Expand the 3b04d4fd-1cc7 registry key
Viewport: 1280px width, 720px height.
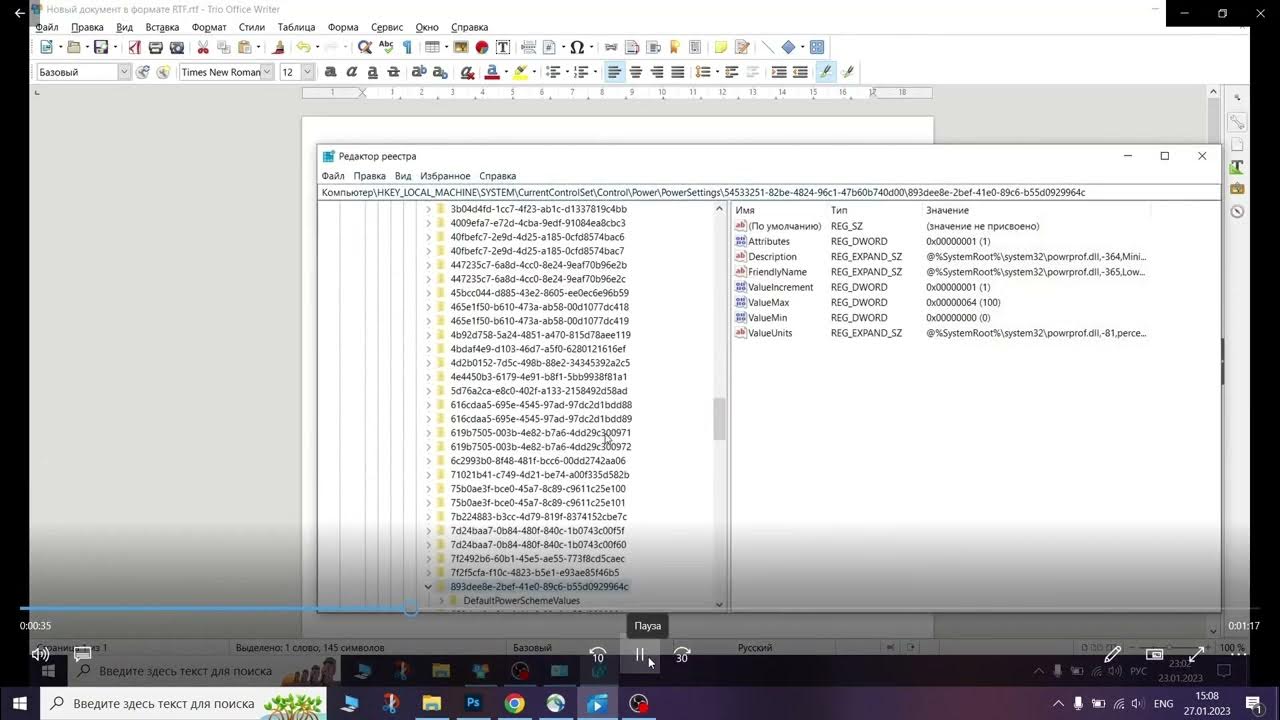coord(428,209)
